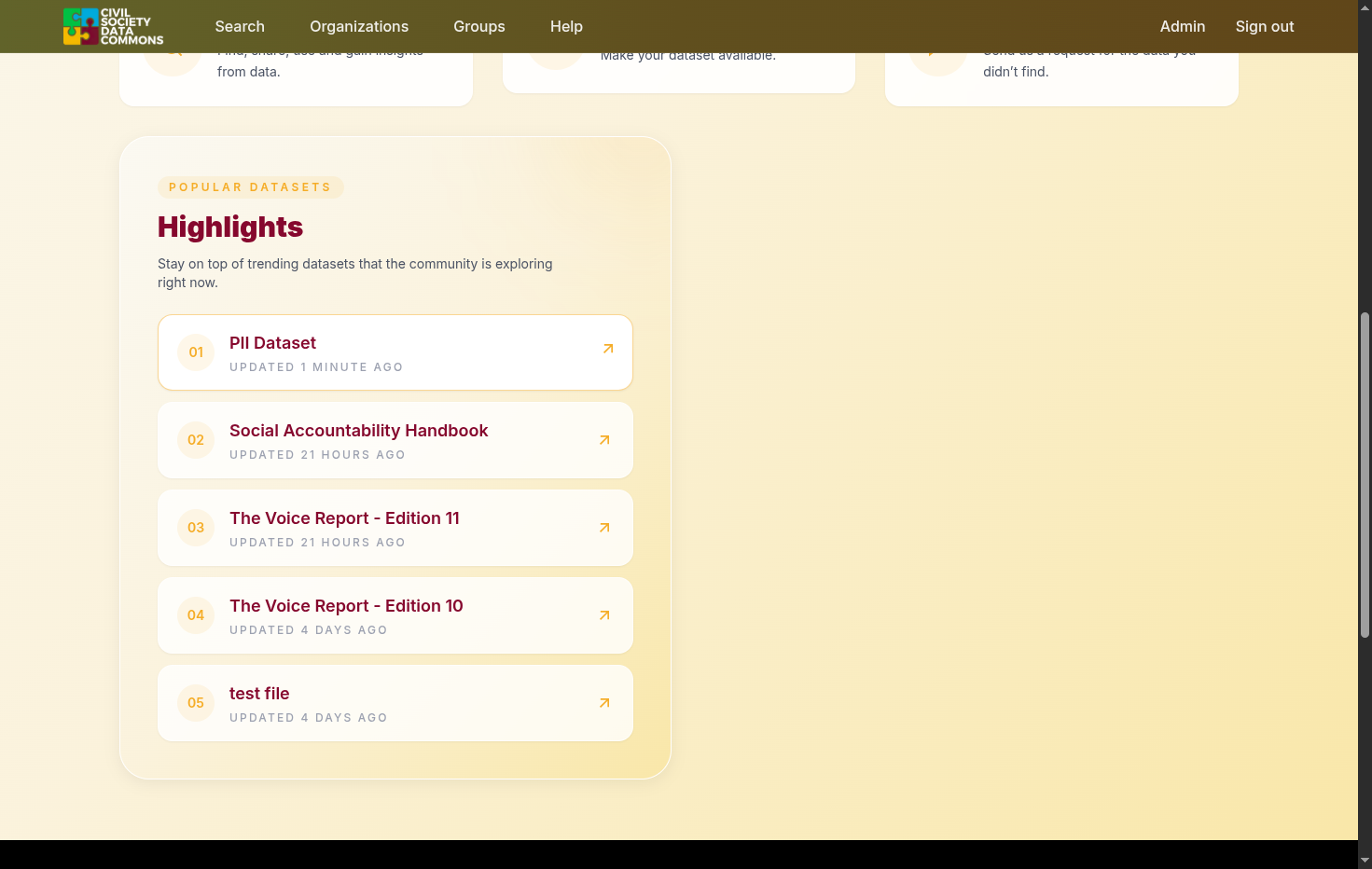Click the Highlights heading

pos(230,227)
